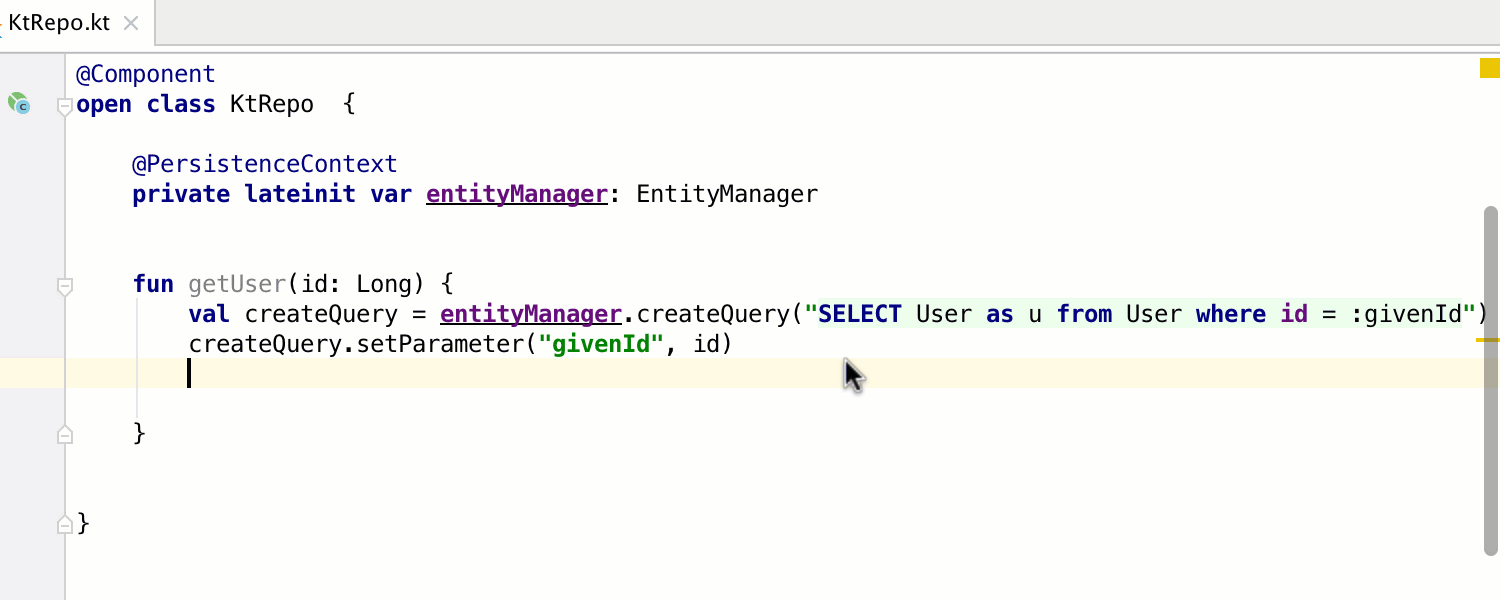Click the yellow inspection indicator above the scrollbar
Viewport: 1500px width, 600px height.
1489,67
